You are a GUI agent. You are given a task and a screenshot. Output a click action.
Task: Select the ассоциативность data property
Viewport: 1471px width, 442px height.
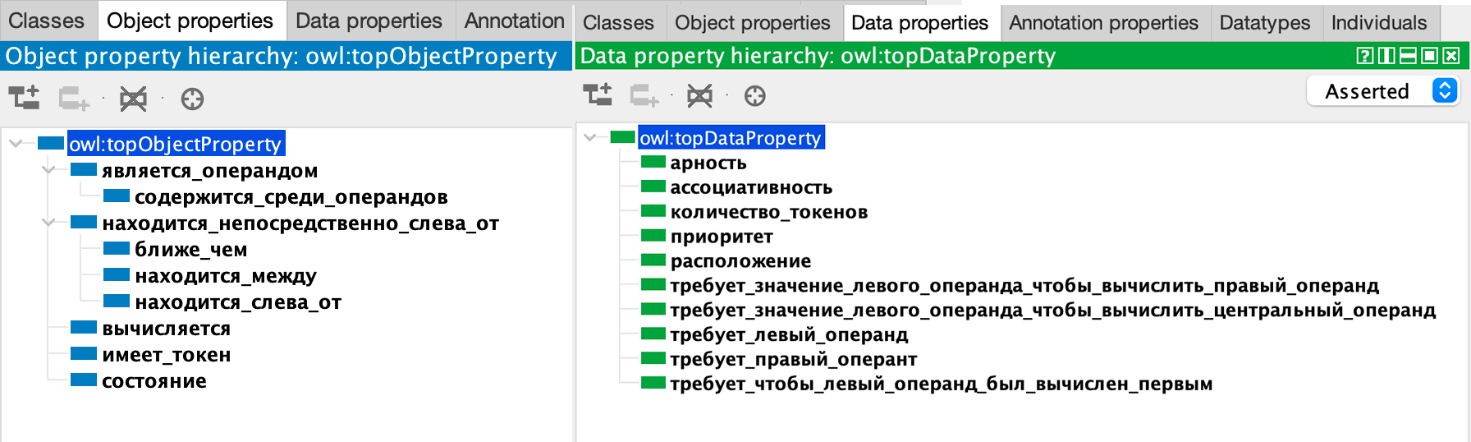click(x=750, y=187)
